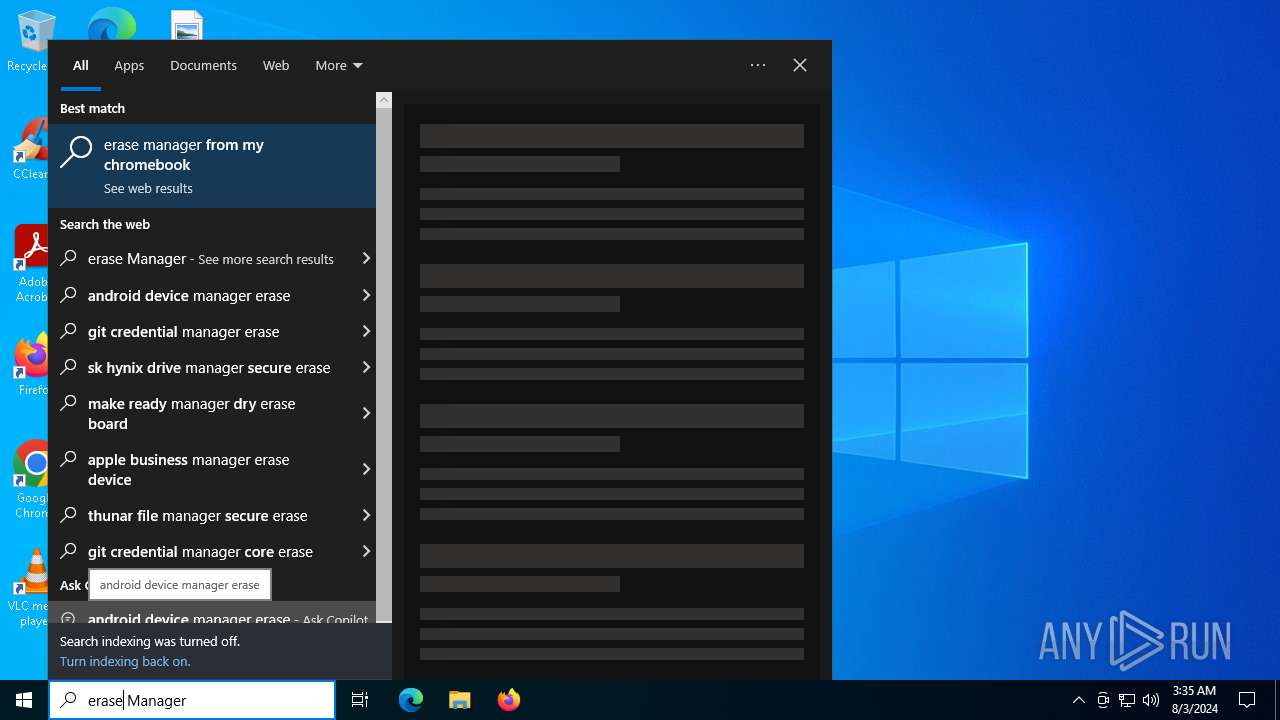Screen dimensions: 1280x720
Task: Expand arrow for android device manager erase
Action: pos(366,295)
